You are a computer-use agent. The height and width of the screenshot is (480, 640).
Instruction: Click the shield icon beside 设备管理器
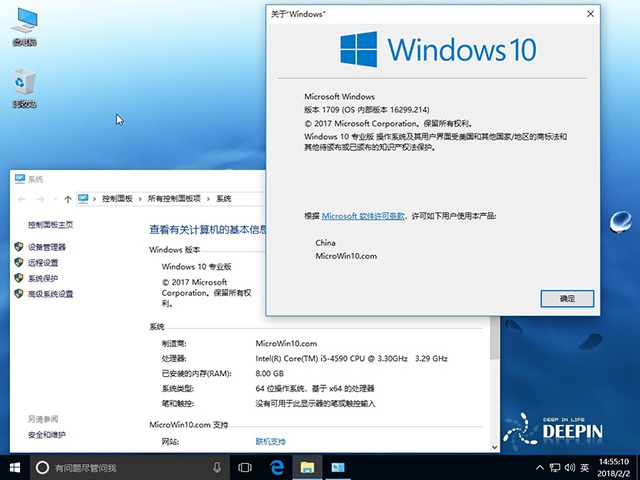click(x=18, y=247)
